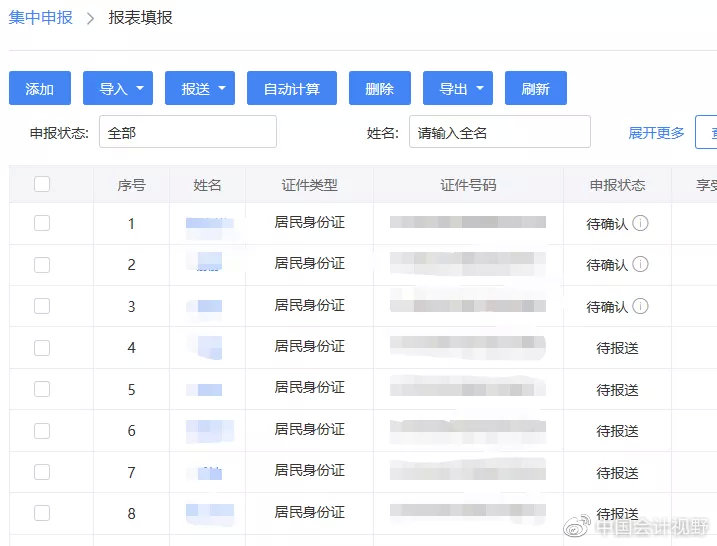The height and width of the screenshot is (546, 717).
Task: Go to 集中申报 breadcrumb link
Action: coord(41,18)
